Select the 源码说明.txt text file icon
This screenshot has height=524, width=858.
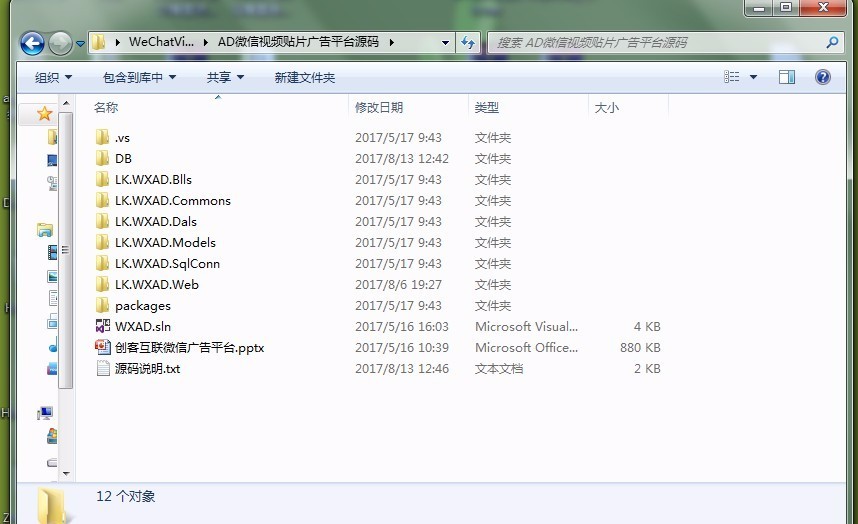coord(103,368)
